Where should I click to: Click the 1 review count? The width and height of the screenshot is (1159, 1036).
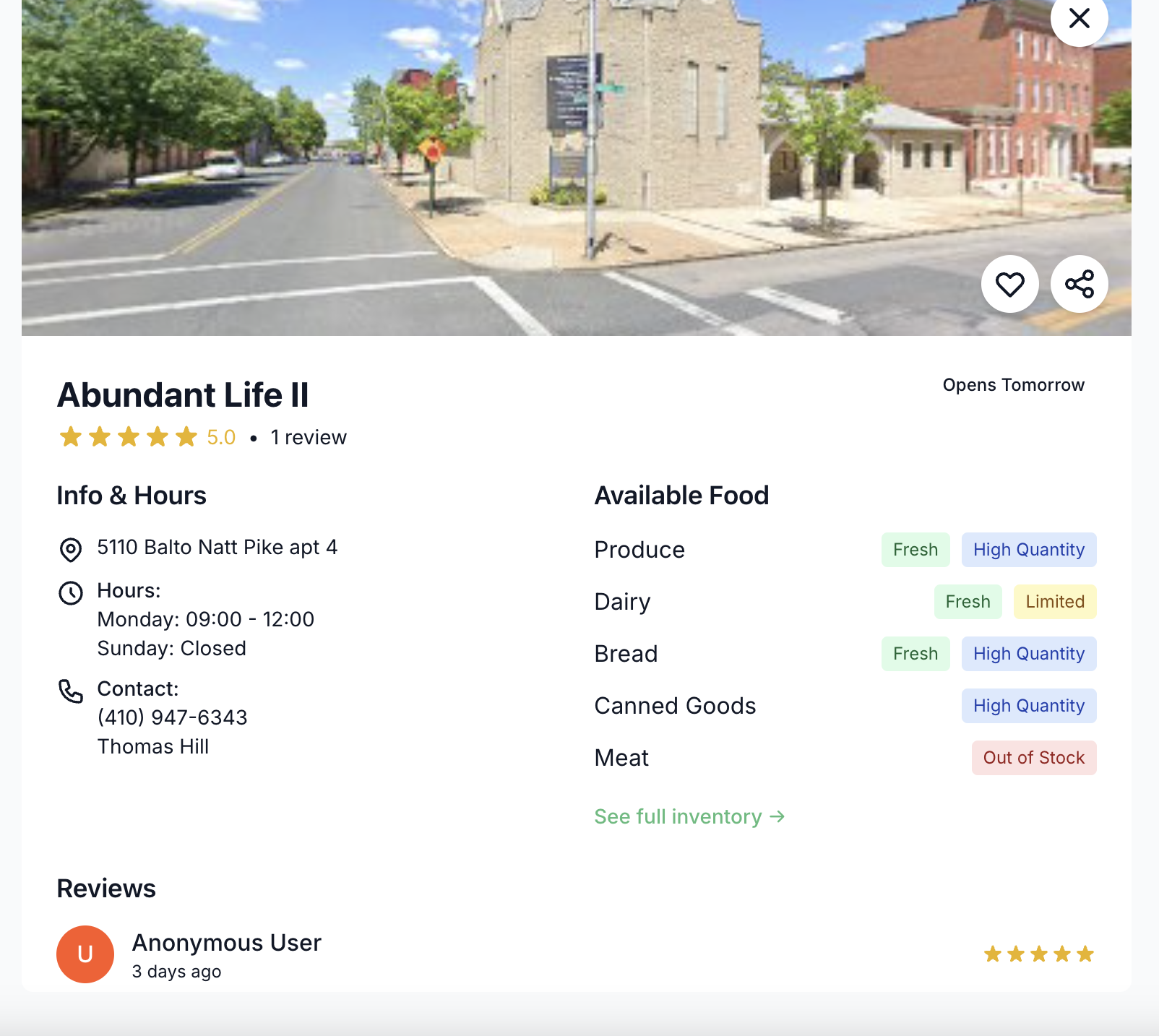tap(309, 436)
